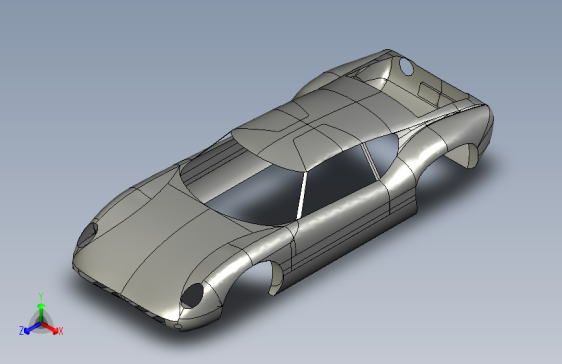Select the white windshield pillar on the car
This screenshot has height=364, width=562.
pyautogui.click(x=302, y=196)
